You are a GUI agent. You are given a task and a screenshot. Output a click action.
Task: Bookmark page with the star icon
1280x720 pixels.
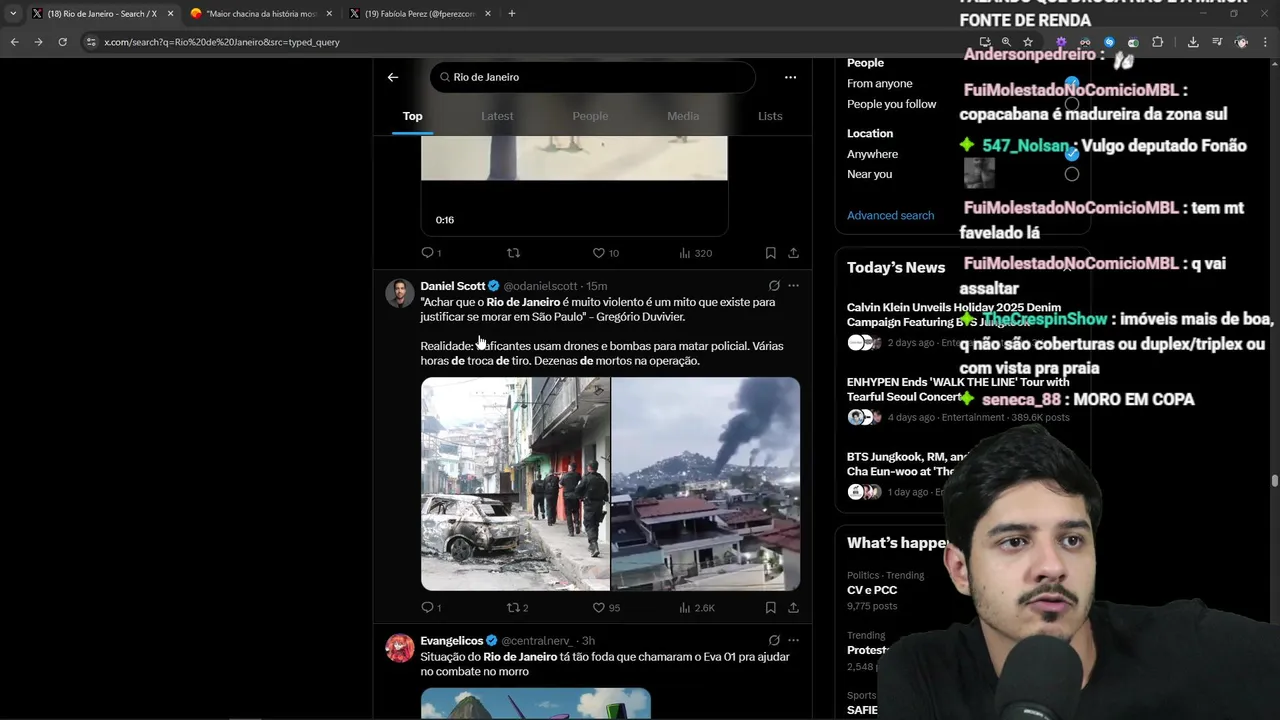pyautogui.click(x=1028, y=42)
